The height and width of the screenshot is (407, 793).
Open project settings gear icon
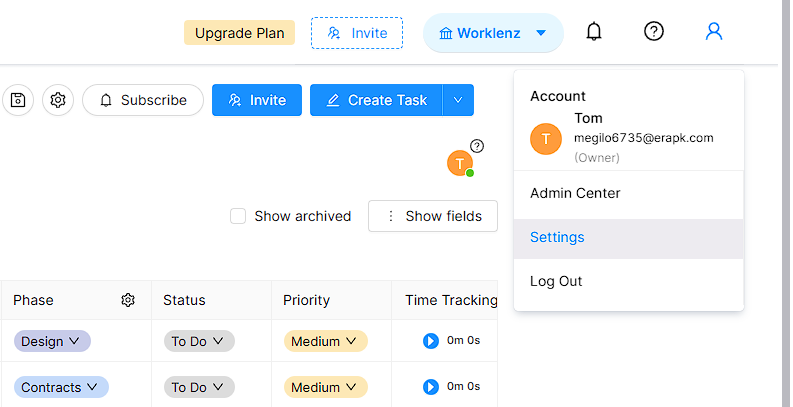[x=58, y=100]
